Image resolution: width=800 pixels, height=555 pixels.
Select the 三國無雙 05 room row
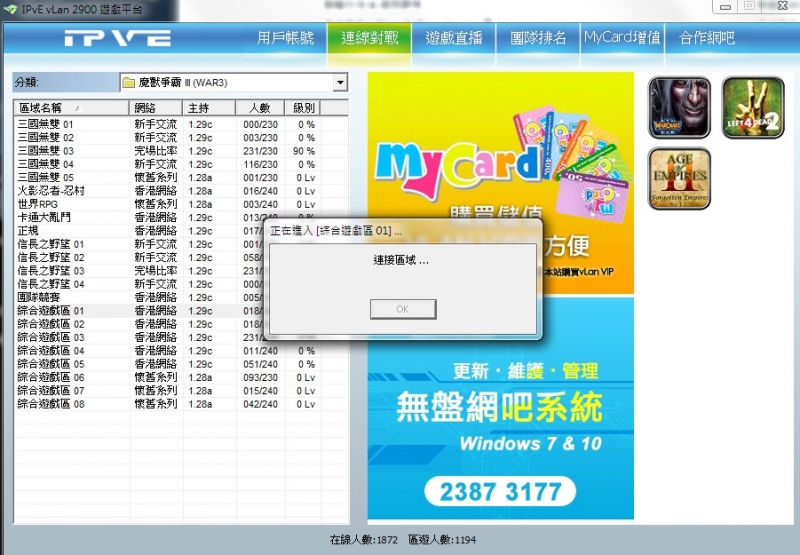click(181, 178)
